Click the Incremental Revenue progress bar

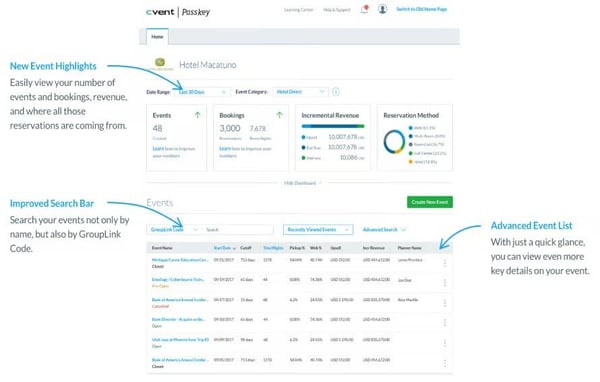point(333,126)
